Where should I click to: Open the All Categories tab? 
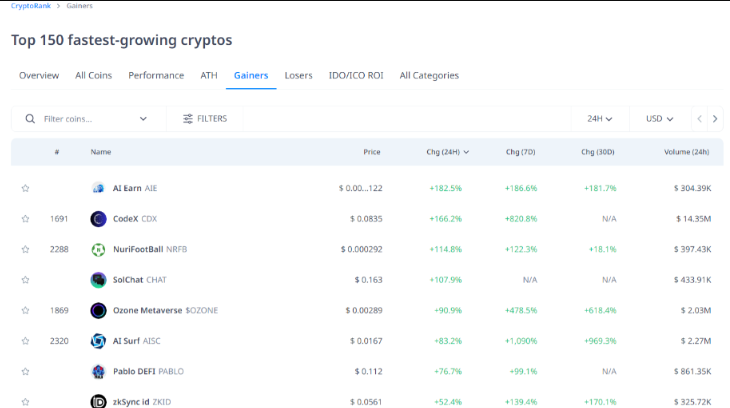coord(429,75)
